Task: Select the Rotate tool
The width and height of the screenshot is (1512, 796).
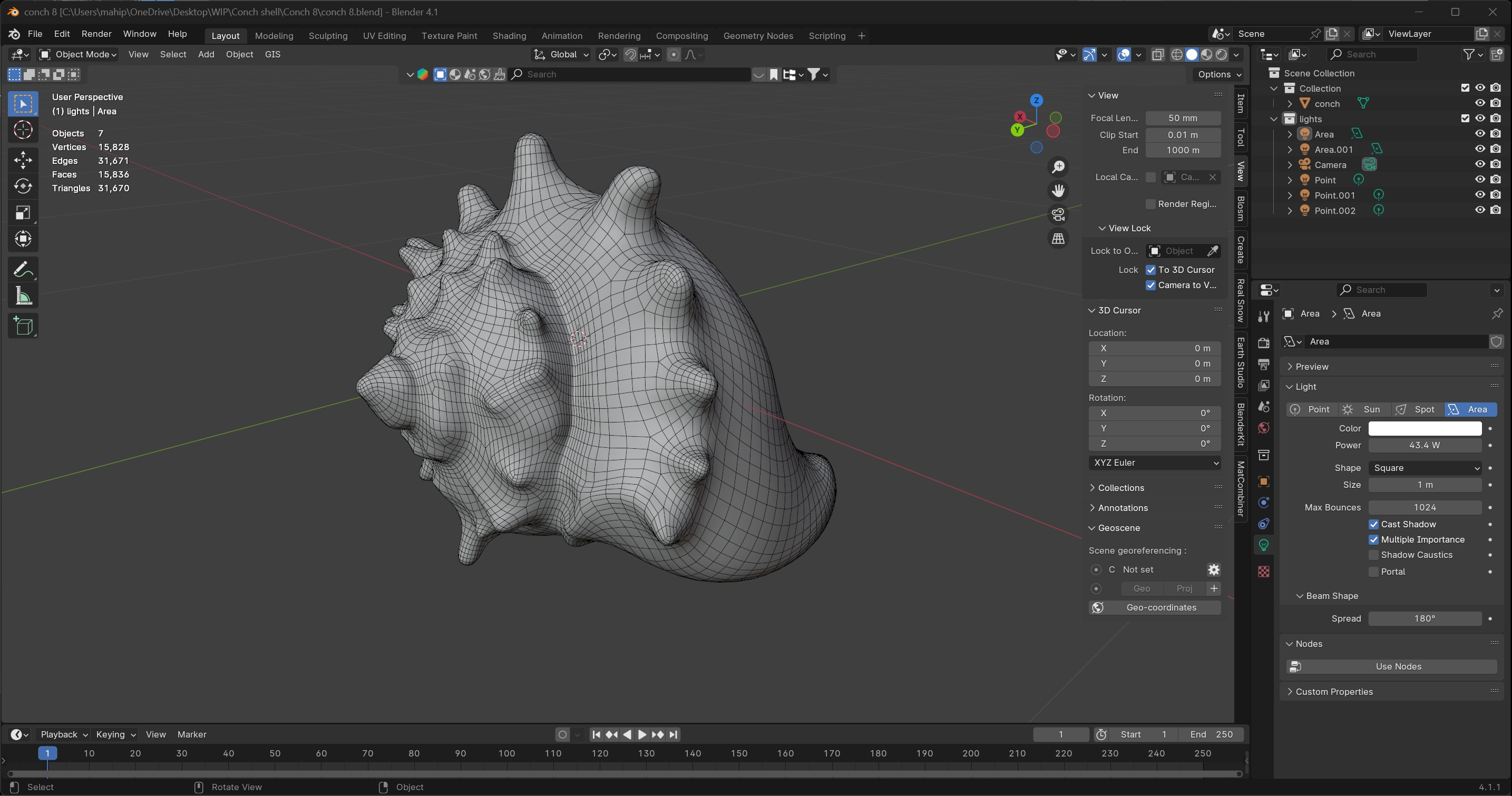Action: 23,186
